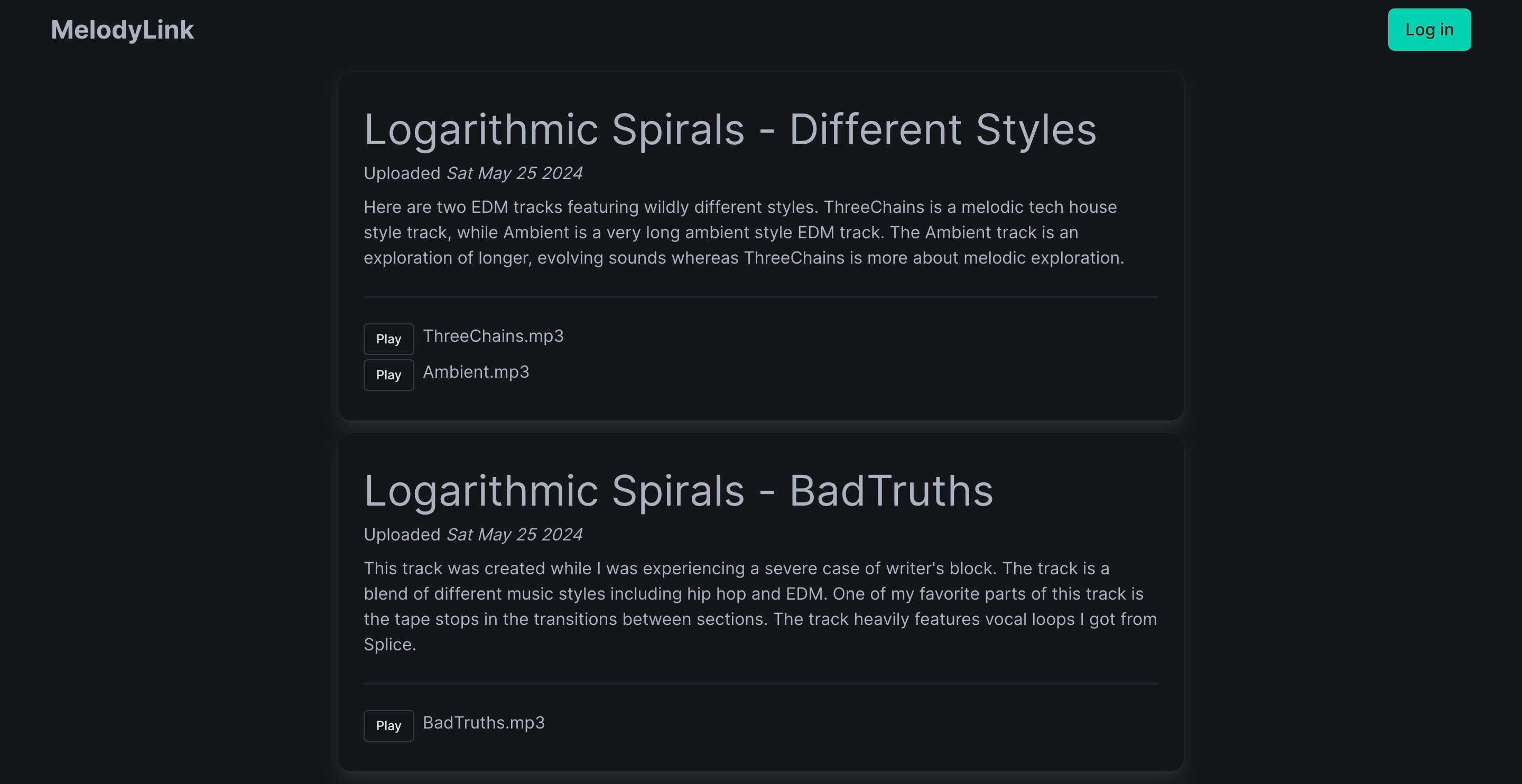The width and height of the screenshot is (1522, 784).
Task: Select the Ambient.mp3 file name
Action: pos(476,372)
